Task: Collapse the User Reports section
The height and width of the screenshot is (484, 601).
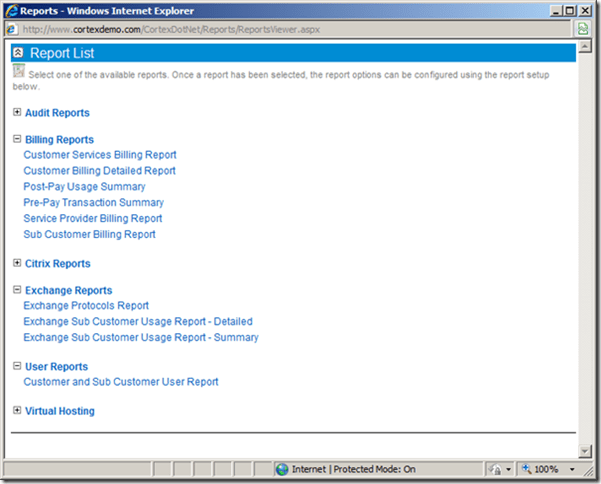Action: pos(16,366)
